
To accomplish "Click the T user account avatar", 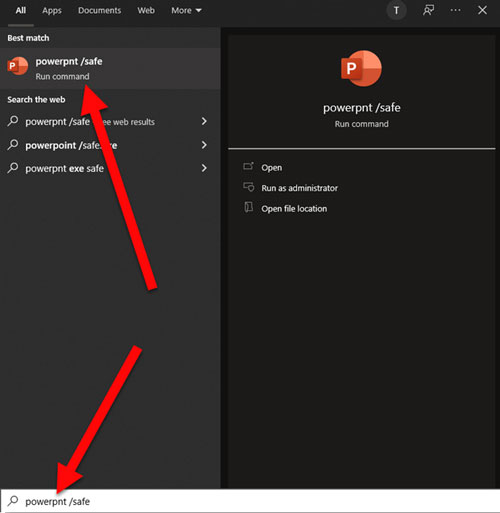I will click(396, 11).
